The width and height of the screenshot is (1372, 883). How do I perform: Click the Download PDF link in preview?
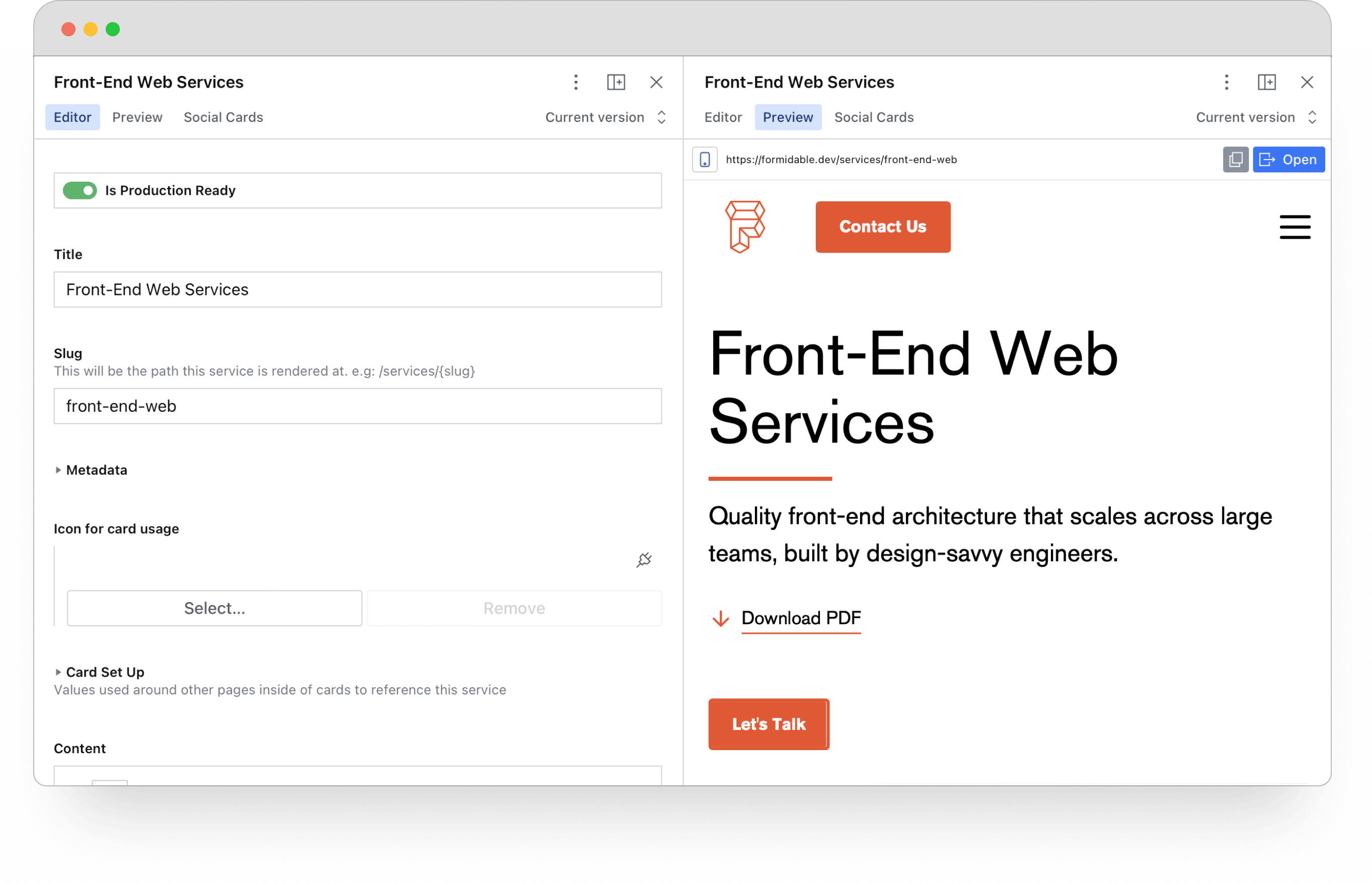point(800,618)
